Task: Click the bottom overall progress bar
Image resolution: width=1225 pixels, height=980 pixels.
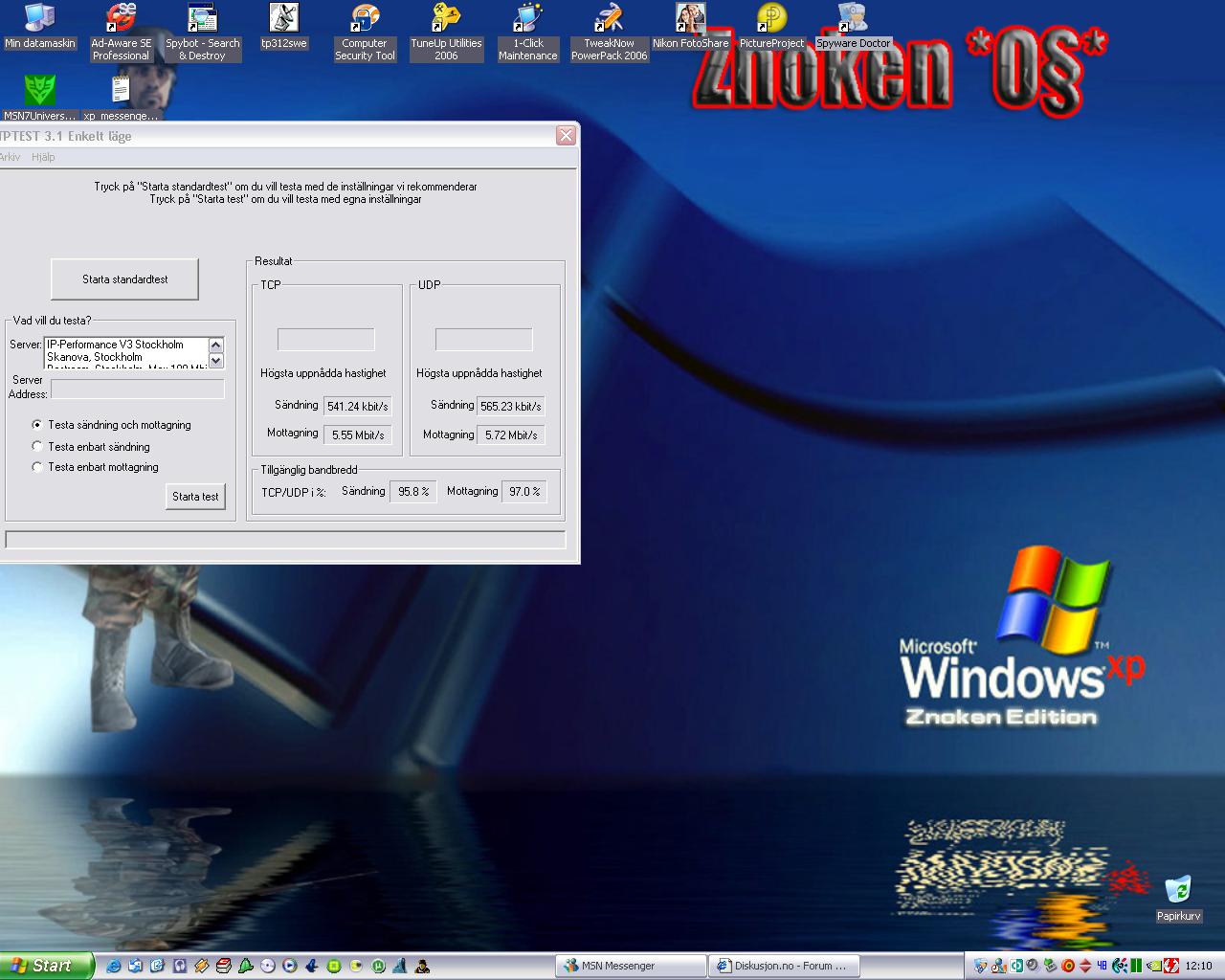Action: tap(285, 540)
